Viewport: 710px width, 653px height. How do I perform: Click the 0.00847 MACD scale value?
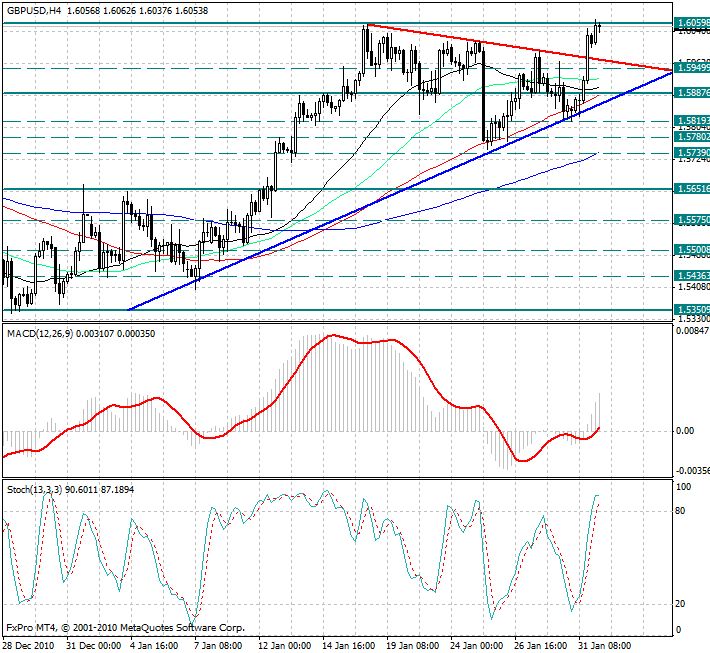click(x=692, y=331)
